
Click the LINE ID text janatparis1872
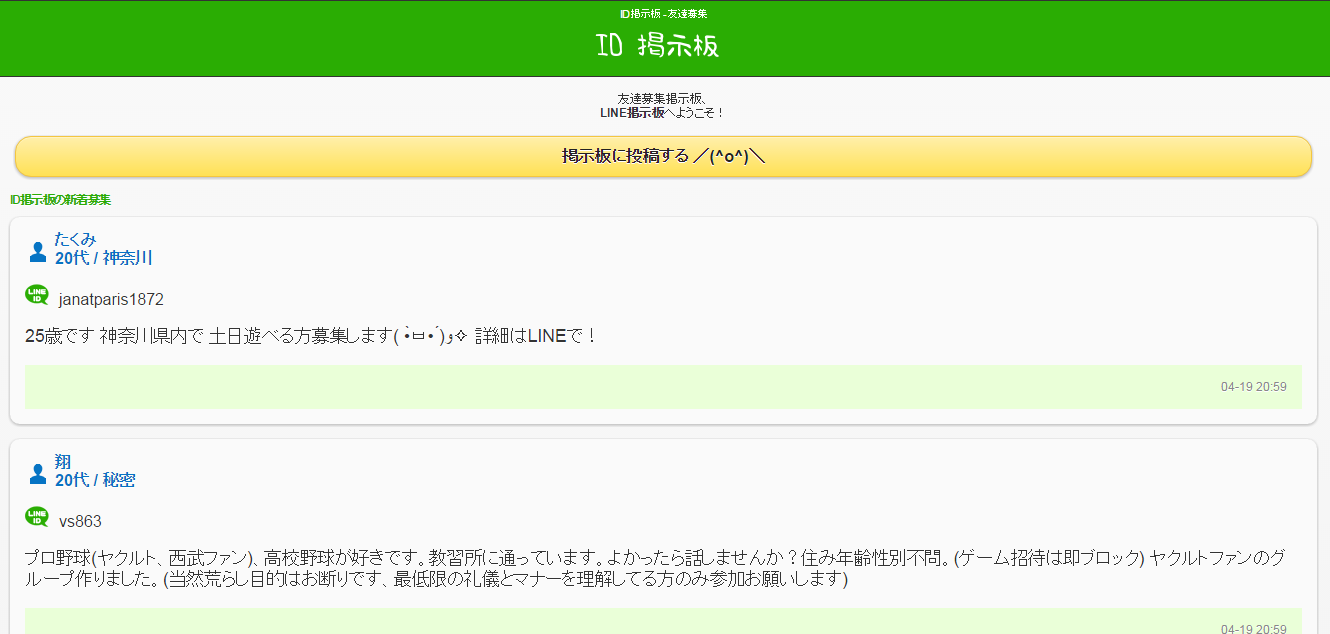click(x=111, y=299)
